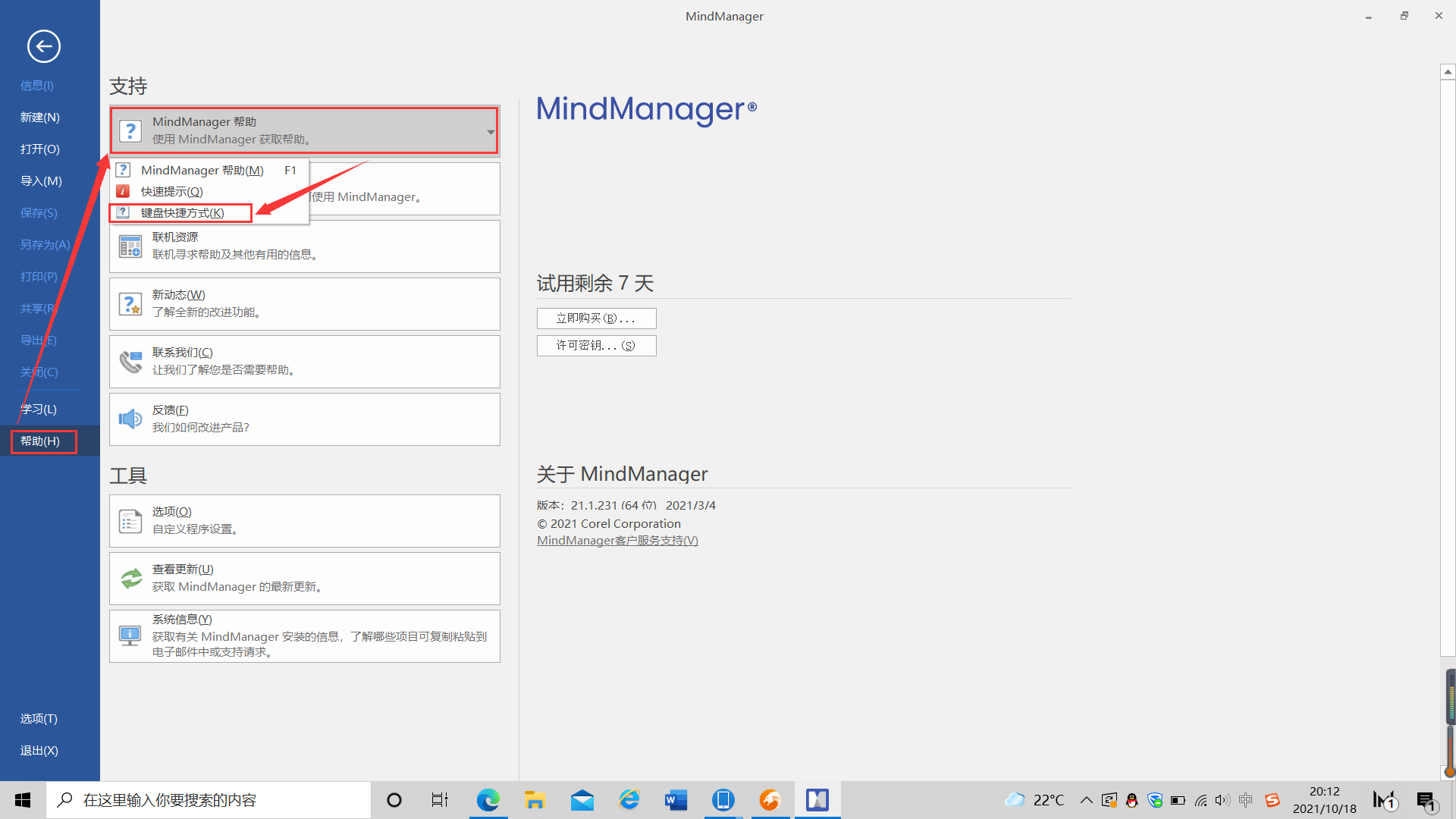The width and height of the screenshot is (1456, 819).
Task: Click the 新动态 star question icon
Action: pyautogui.click(x=130, y=304)
